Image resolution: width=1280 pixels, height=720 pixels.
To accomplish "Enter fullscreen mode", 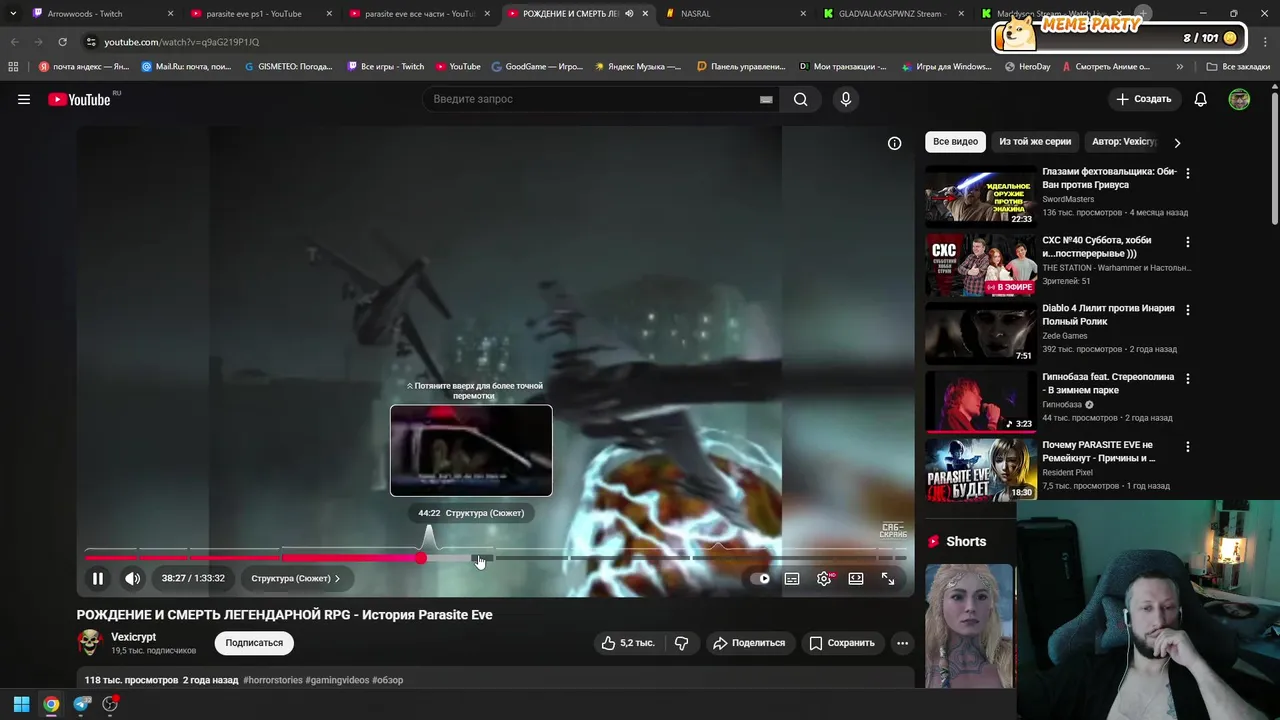I will (x=888, y=578).
